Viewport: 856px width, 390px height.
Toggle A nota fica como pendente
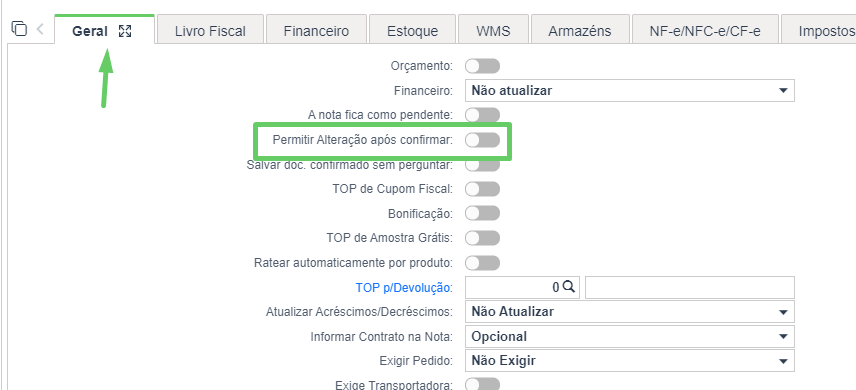tap(482, 115)
